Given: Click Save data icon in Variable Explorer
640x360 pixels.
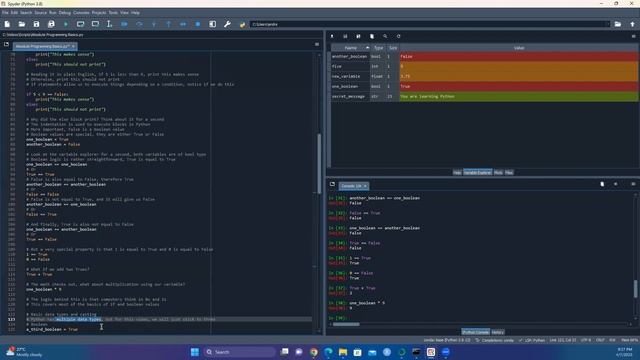Looking at the screenshot, I should pyautogui.click(x=345, y=36).
